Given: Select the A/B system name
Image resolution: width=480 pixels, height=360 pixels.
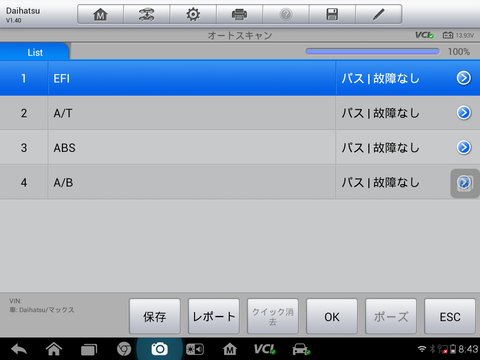Looking at the screenshot, I should [63, 183].
